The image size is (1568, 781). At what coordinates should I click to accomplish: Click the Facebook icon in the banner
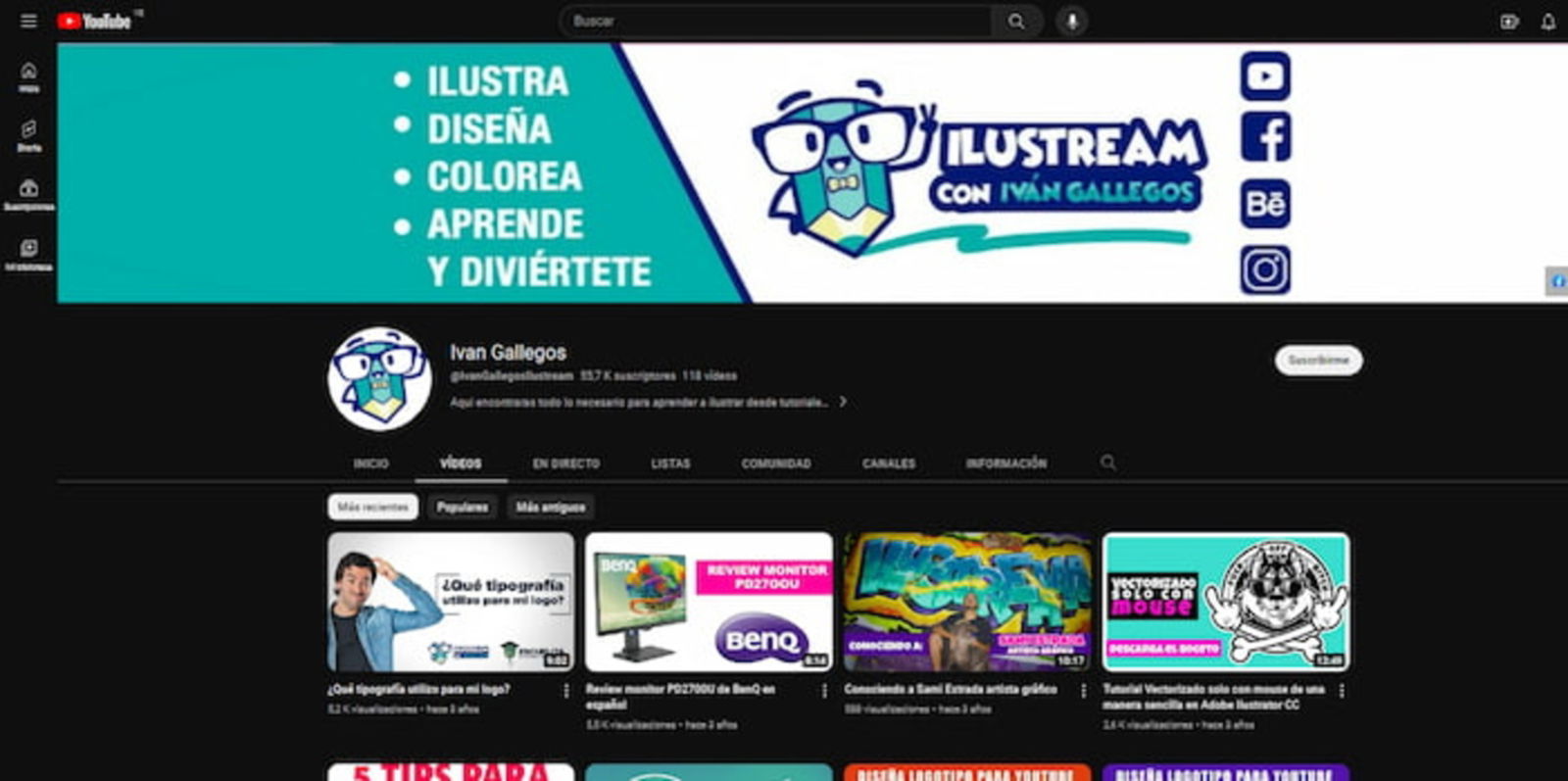tap(1265, 137)
